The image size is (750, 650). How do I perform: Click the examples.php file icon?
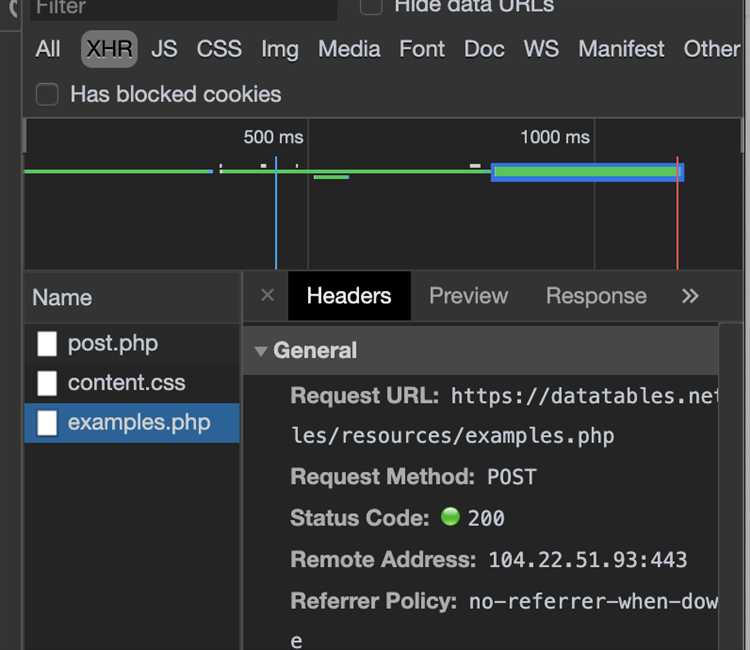(47, 423)
